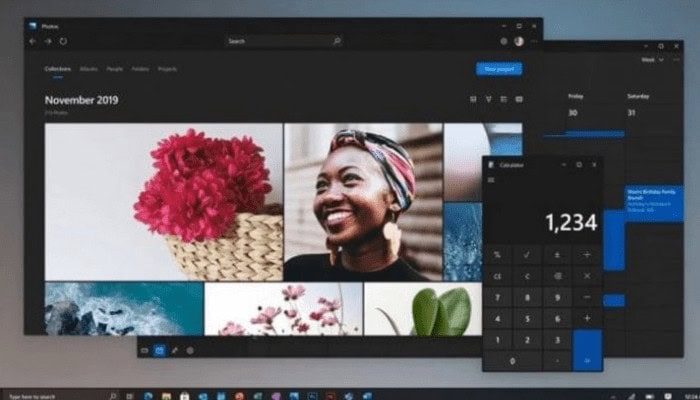
Task: Click the 9 key on Calculator
Action: (x=557, y=297)
